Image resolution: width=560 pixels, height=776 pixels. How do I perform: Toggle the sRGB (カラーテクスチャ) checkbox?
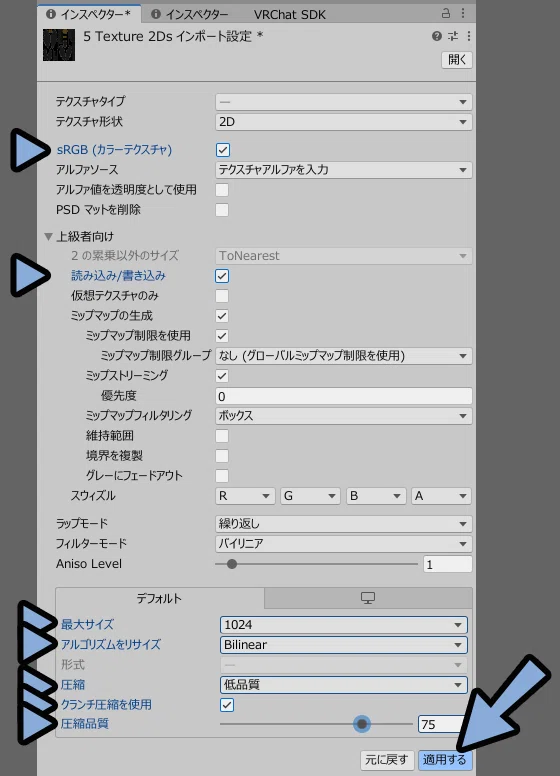point(223,150)
